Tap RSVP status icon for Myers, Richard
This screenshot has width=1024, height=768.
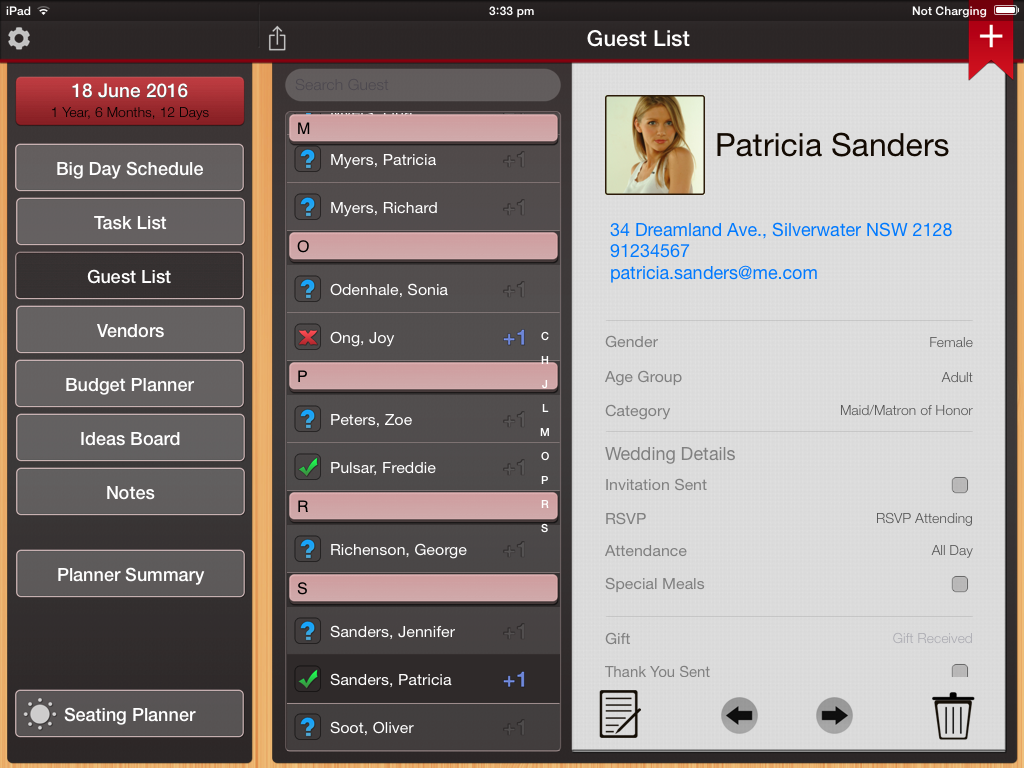308,208
